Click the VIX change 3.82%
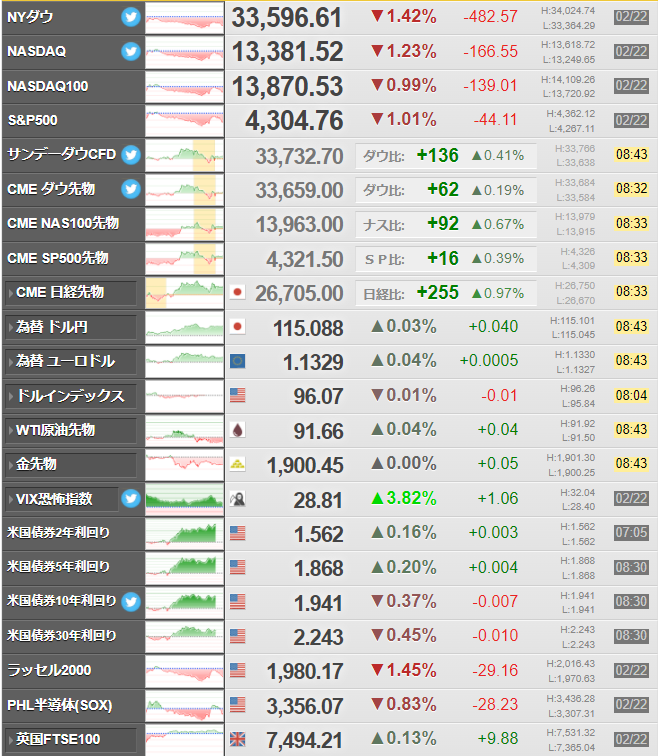658x756 pixels. [404, 499]
